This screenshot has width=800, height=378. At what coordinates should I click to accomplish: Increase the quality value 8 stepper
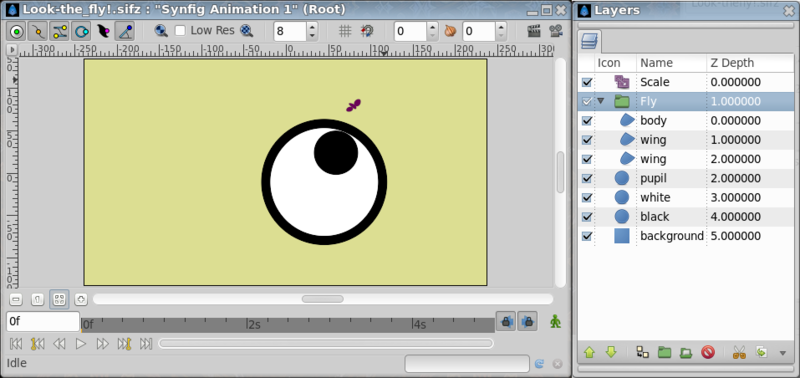point(312,27)
